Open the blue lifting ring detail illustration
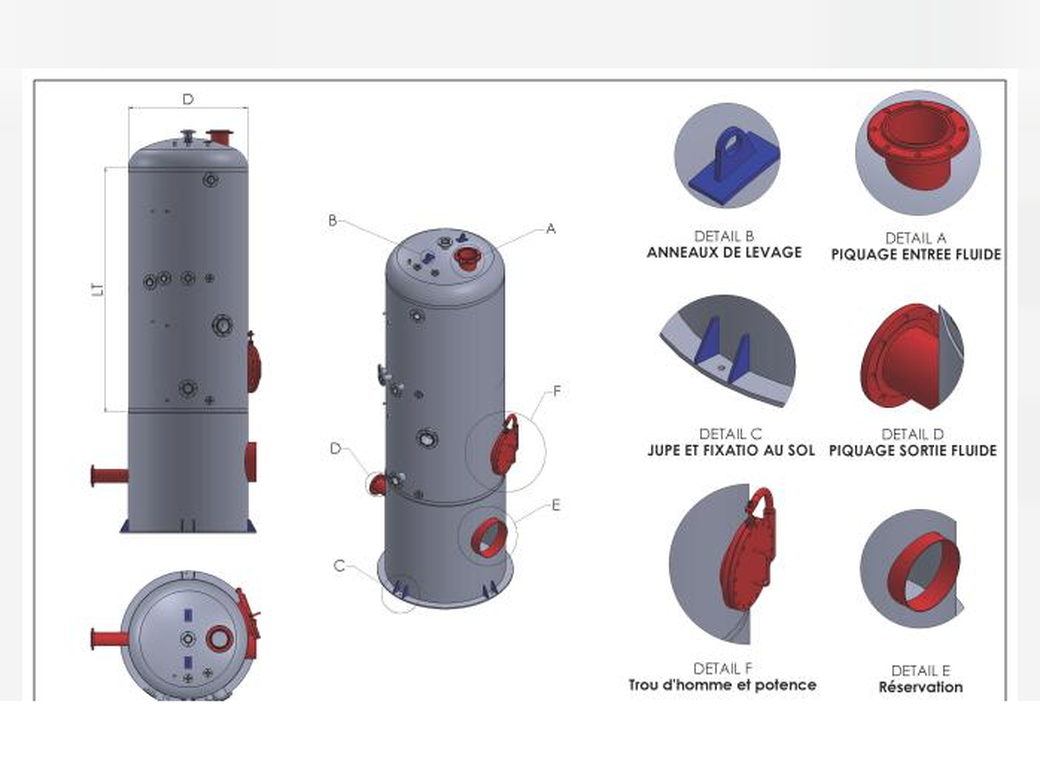 (727, 156)
